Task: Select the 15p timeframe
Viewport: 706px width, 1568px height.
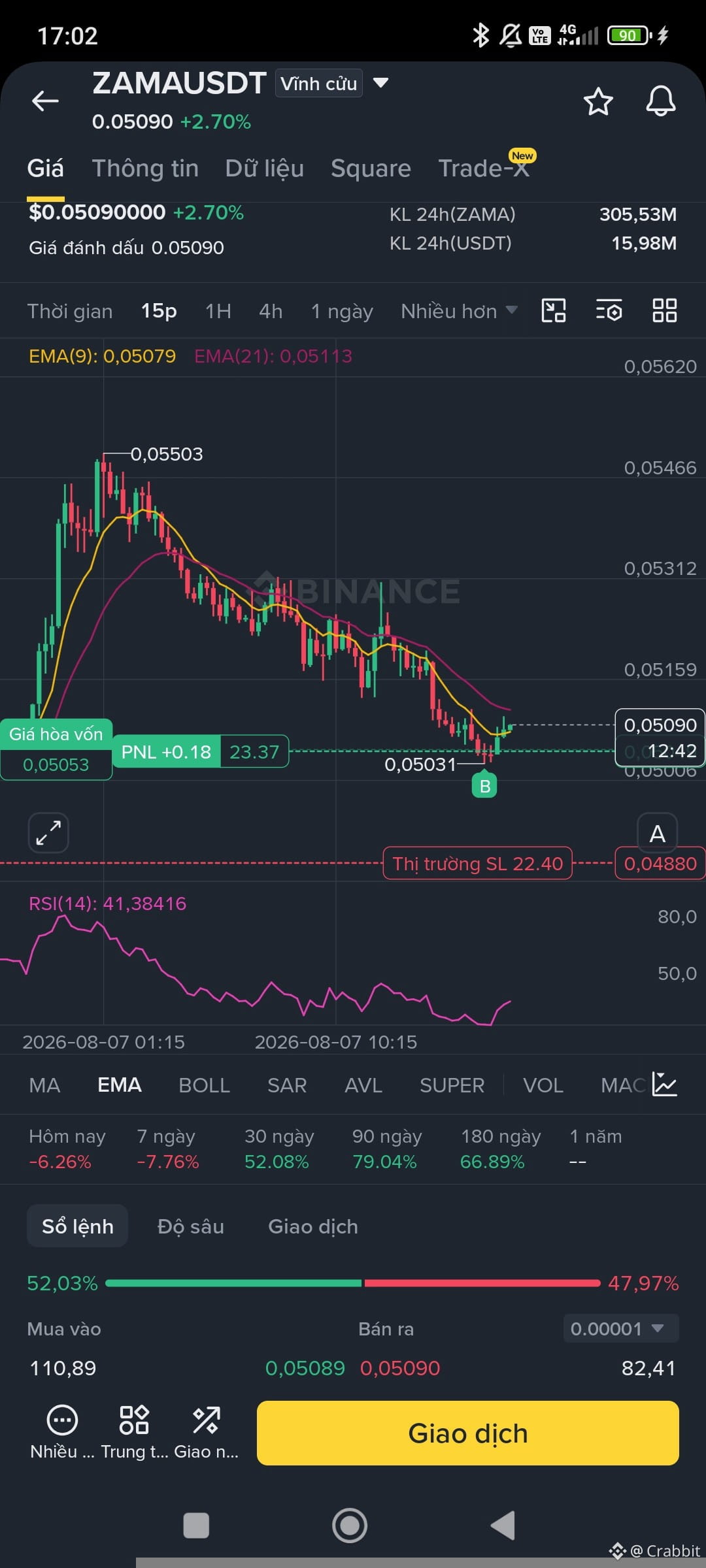Action: click(159, 311)
